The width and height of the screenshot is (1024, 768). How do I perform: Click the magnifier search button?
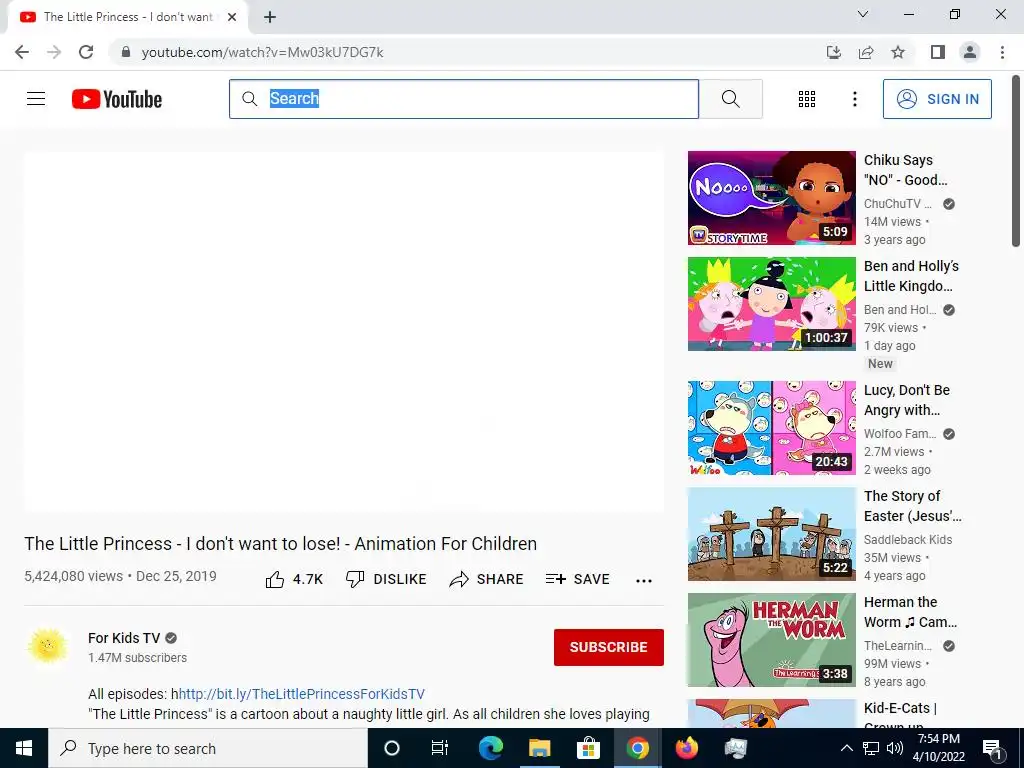pyautogui.click(x=731, y=99)
